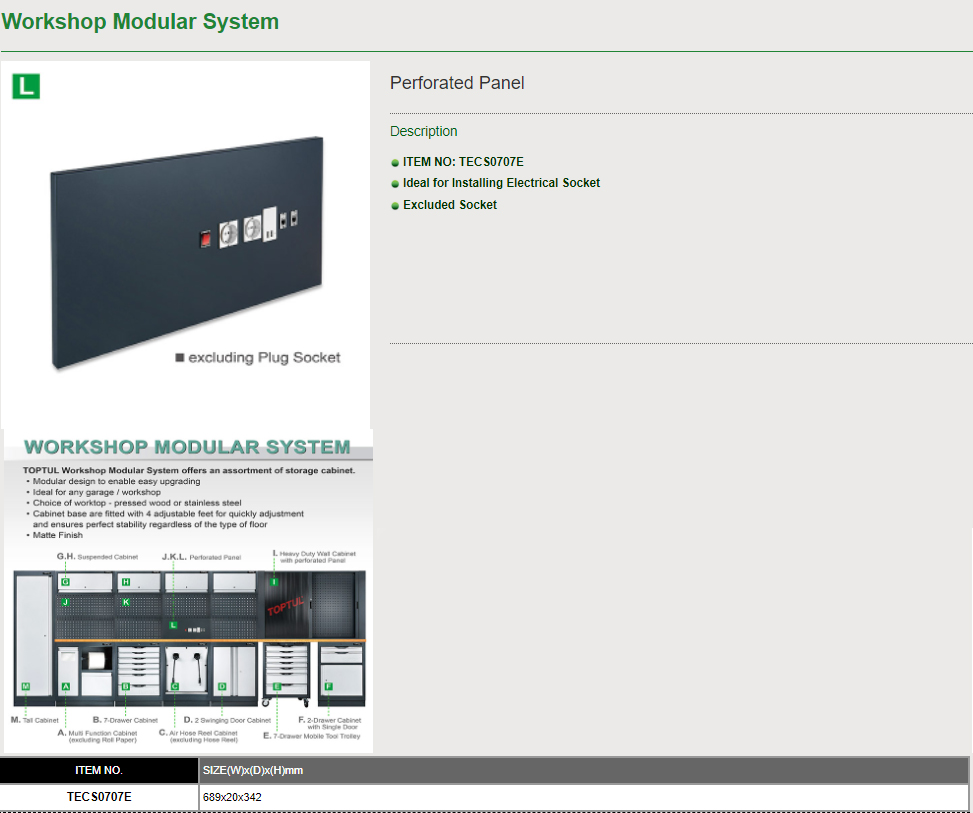Click the Perforated Panel product title
This screenshot has height=813, width=973.
tap(457, 83)
